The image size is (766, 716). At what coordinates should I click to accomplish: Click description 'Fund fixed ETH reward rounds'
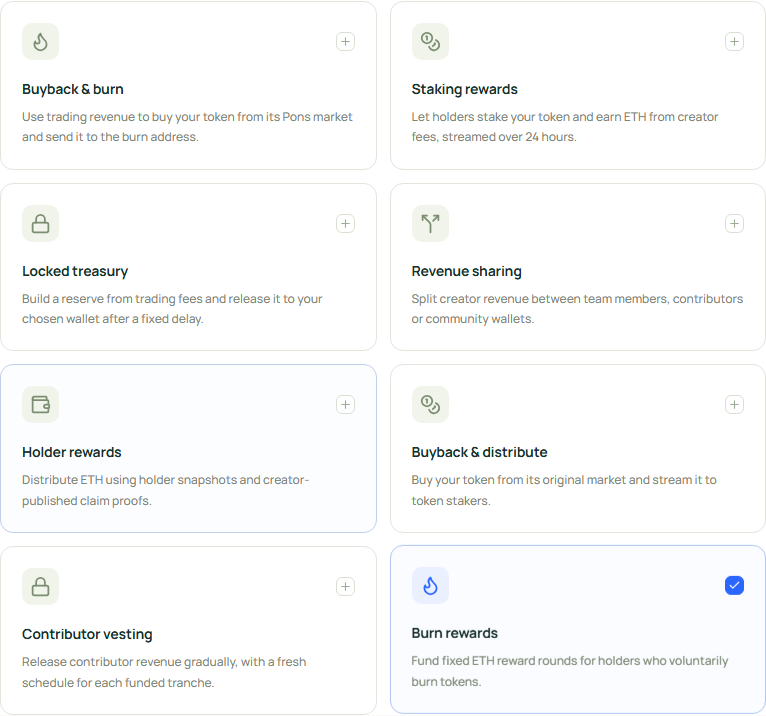[x=570, y=672]
